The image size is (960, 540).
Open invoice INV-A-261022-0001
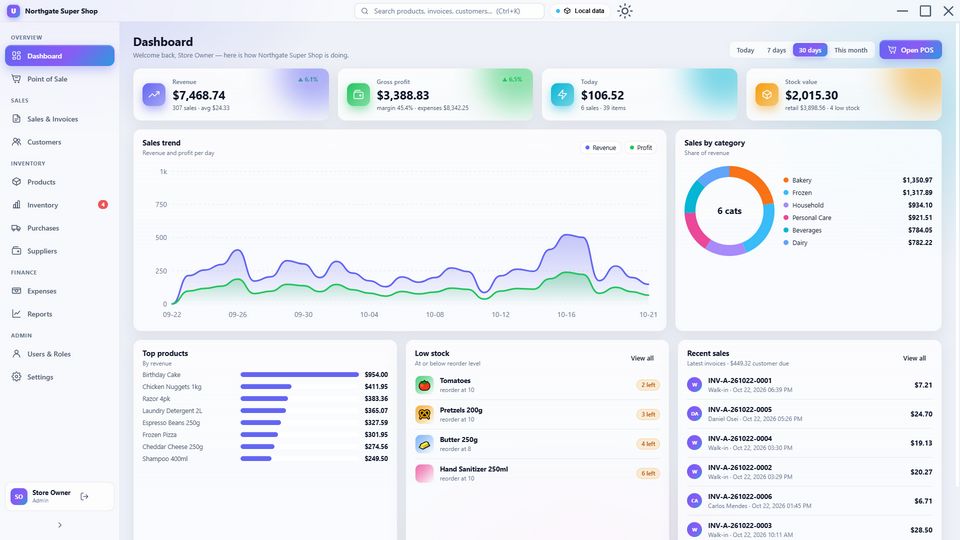pyautogui.click(x=809, y=385)
